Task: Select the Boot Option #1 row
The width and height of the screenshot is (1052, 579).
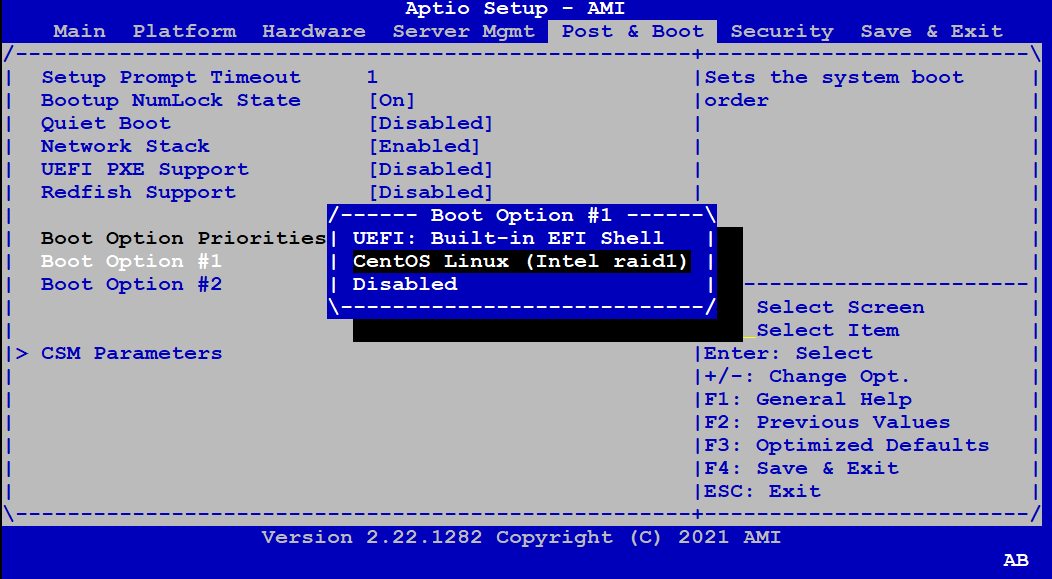Action: (132, 261)
